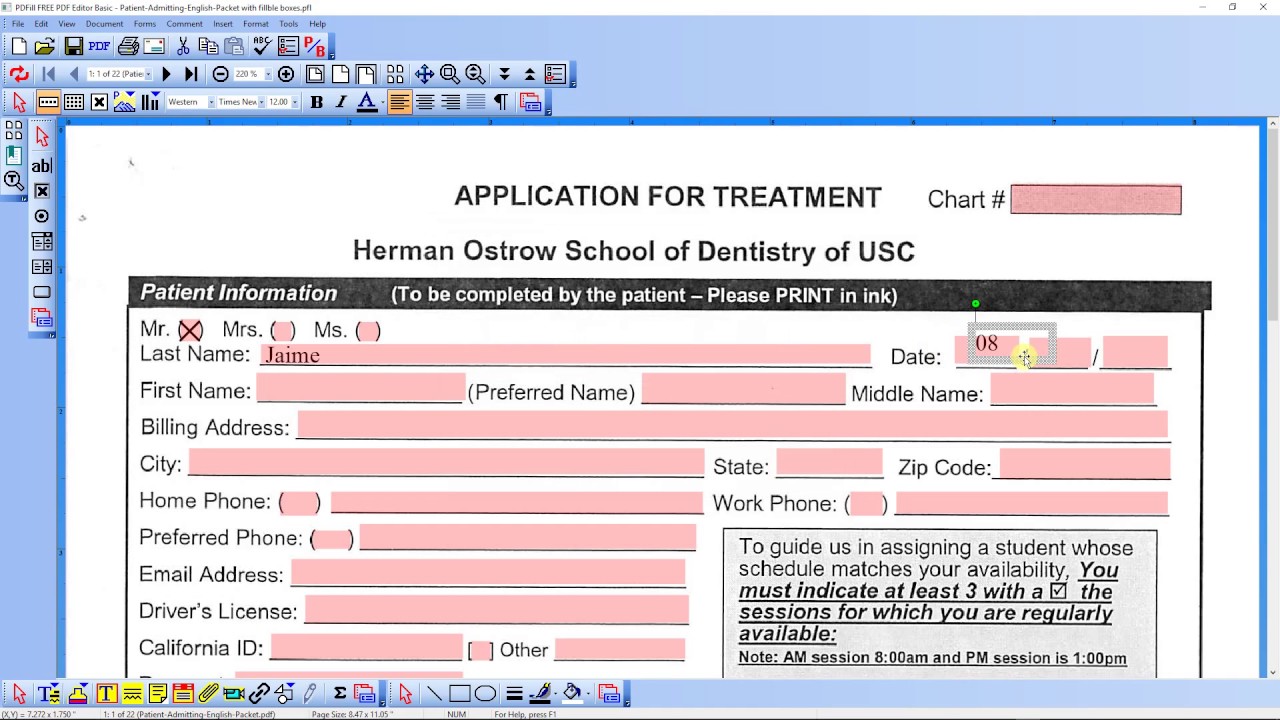Viewport: 1280px width, 720px height.
Task: Check the box beside Other
Action: coord(481,650)
